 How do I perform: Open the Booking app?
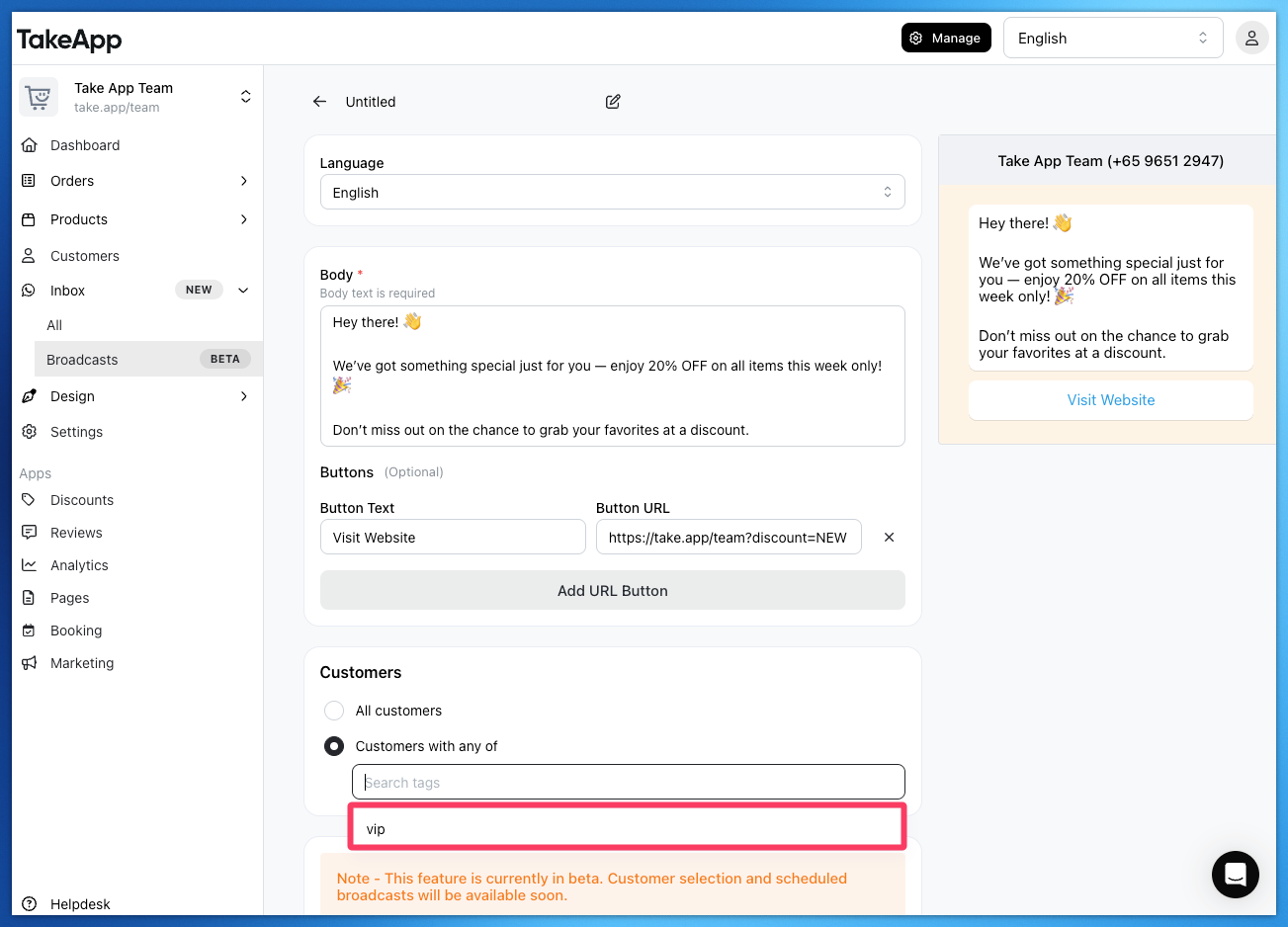tap(76, 631)
